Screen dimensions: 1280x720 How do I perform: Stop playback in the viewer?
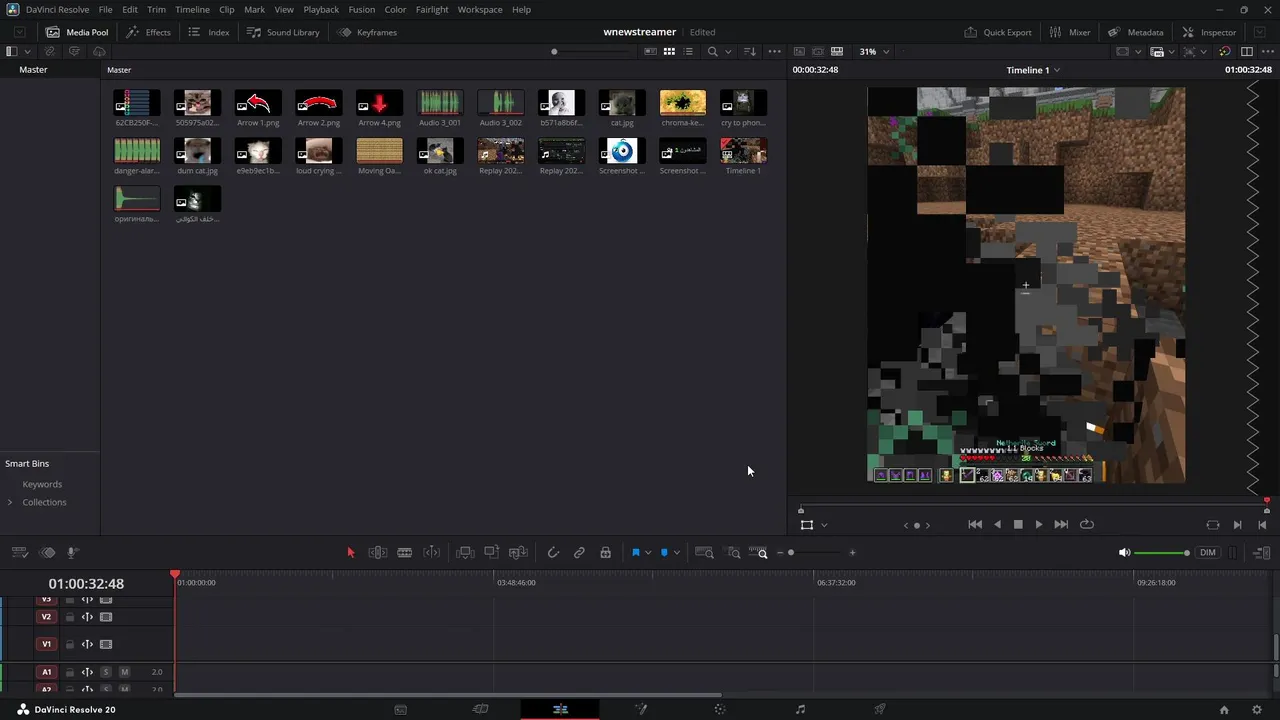(x=1018, y=524)
